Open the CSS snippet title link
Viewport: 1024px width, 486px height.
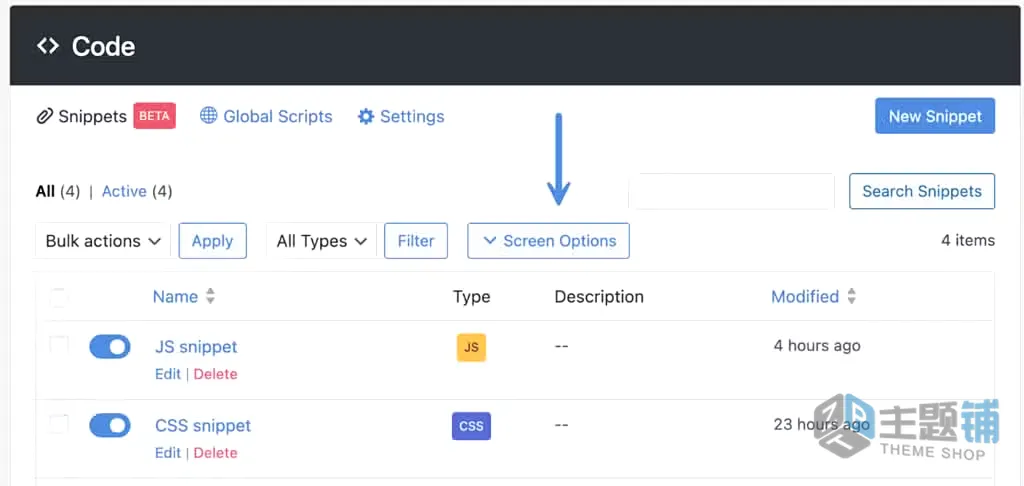(203, 426)
